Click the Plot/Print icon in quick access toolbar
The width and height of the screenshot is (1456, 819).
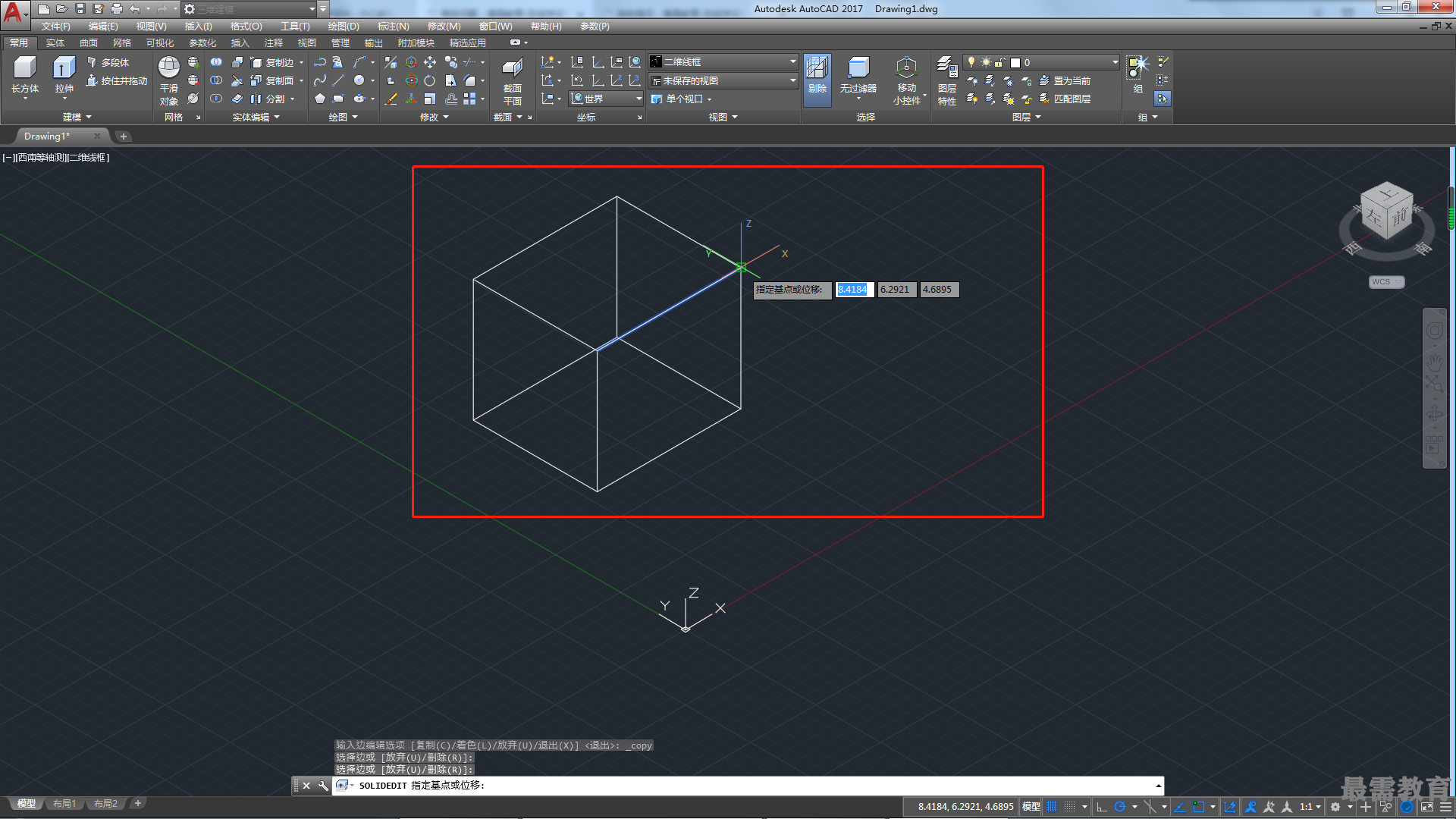117,9
